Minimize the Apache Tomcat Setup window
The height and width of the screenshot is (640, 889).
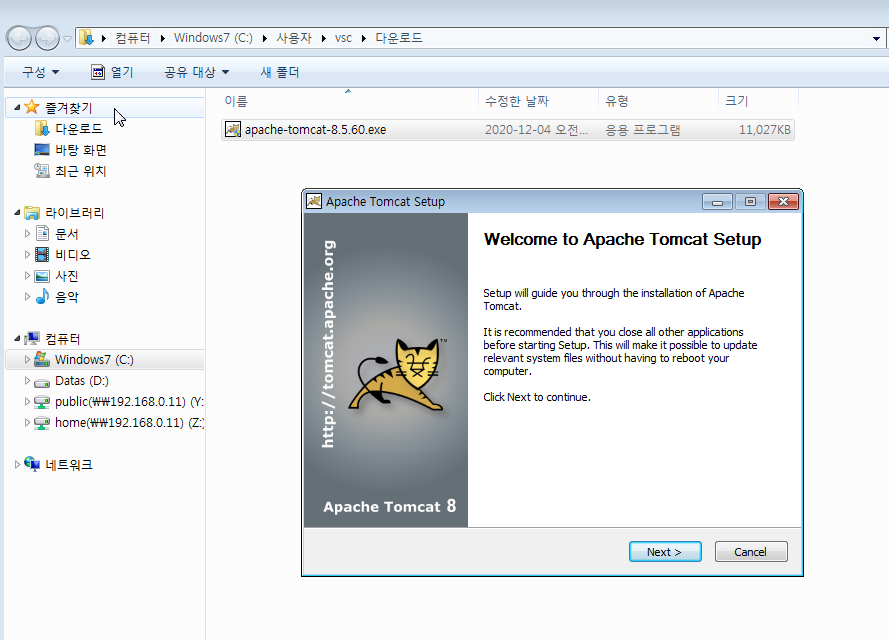(x=717, y=202)
